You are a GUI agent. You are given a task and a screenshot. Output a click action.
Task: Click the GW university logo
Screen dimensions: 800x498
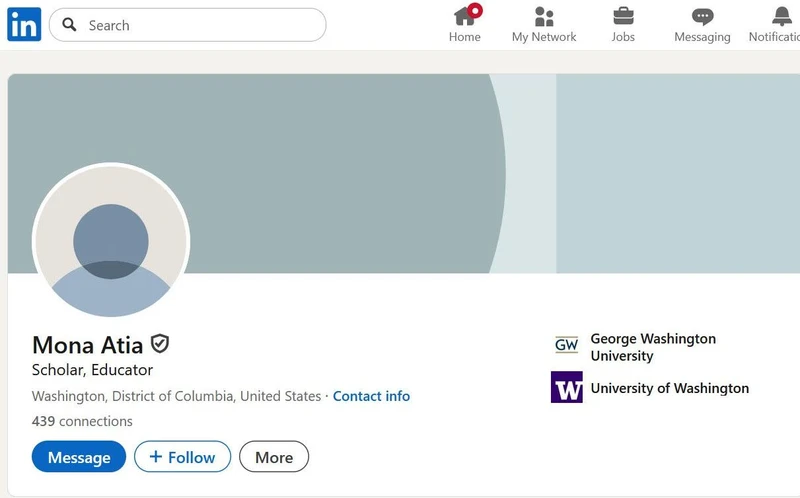(566, 345)
